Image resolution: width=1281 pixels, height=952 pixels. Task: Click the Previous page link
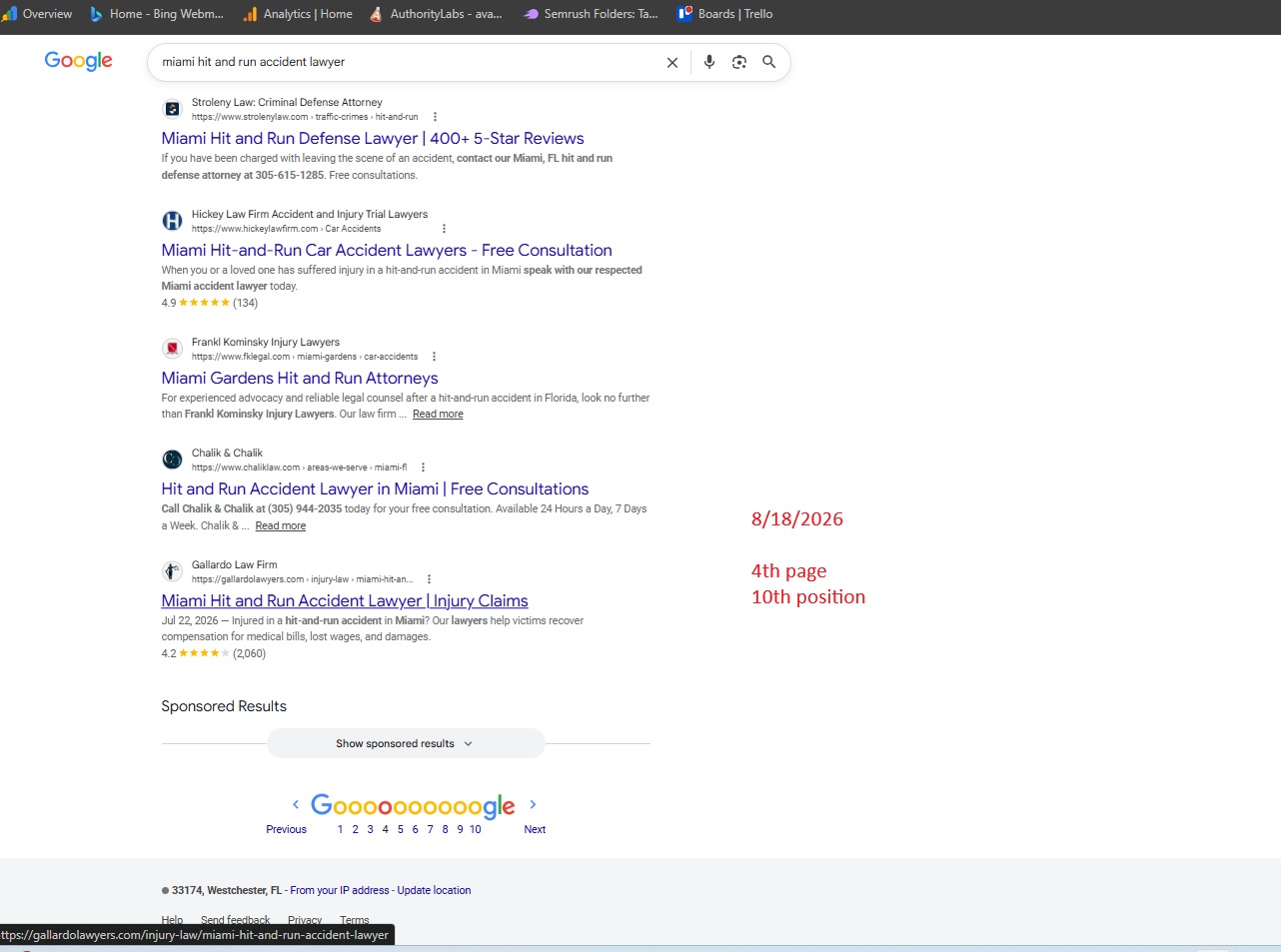tap(287, 829)
